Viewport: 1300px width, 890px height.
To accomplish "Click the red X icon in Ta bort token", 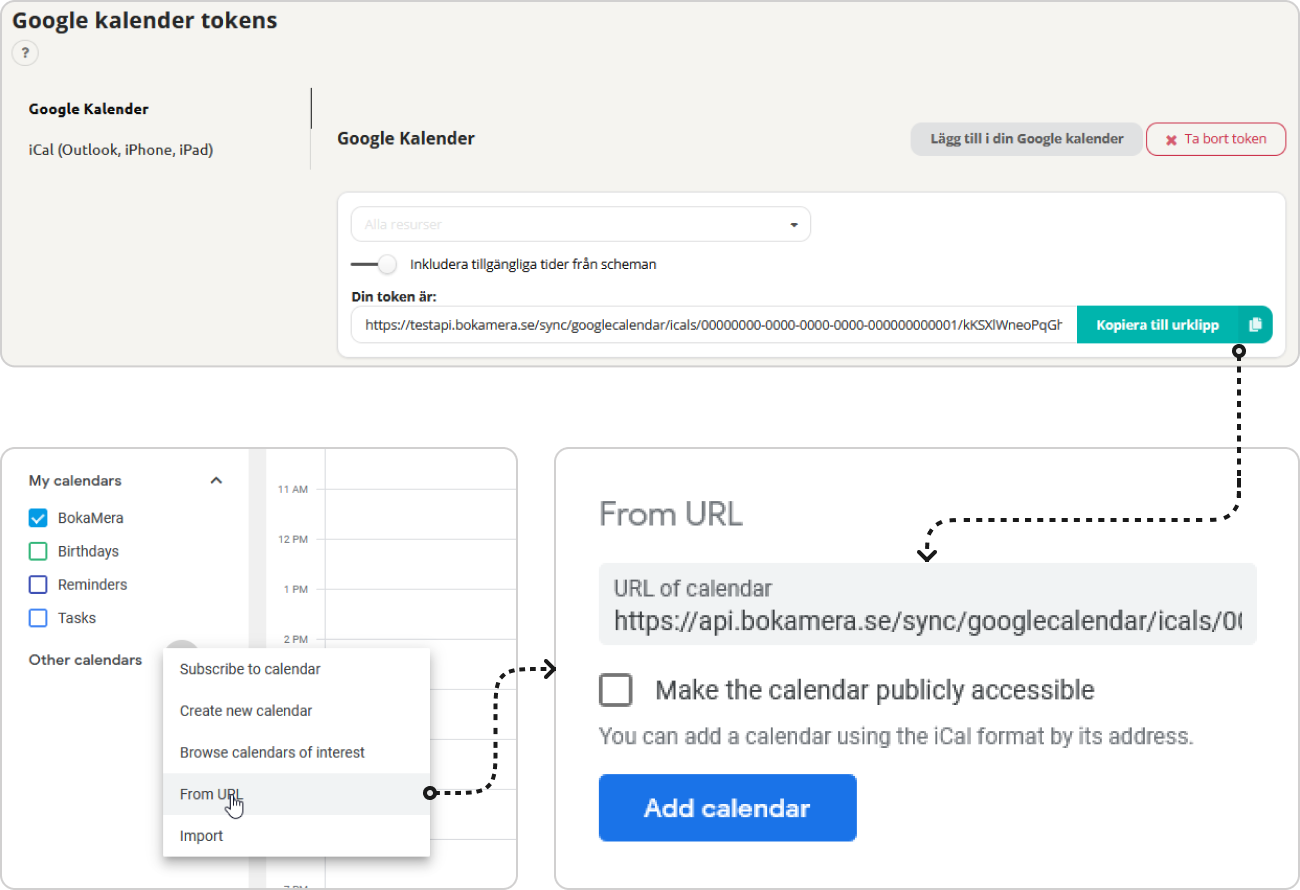I will click(1171, 139).
